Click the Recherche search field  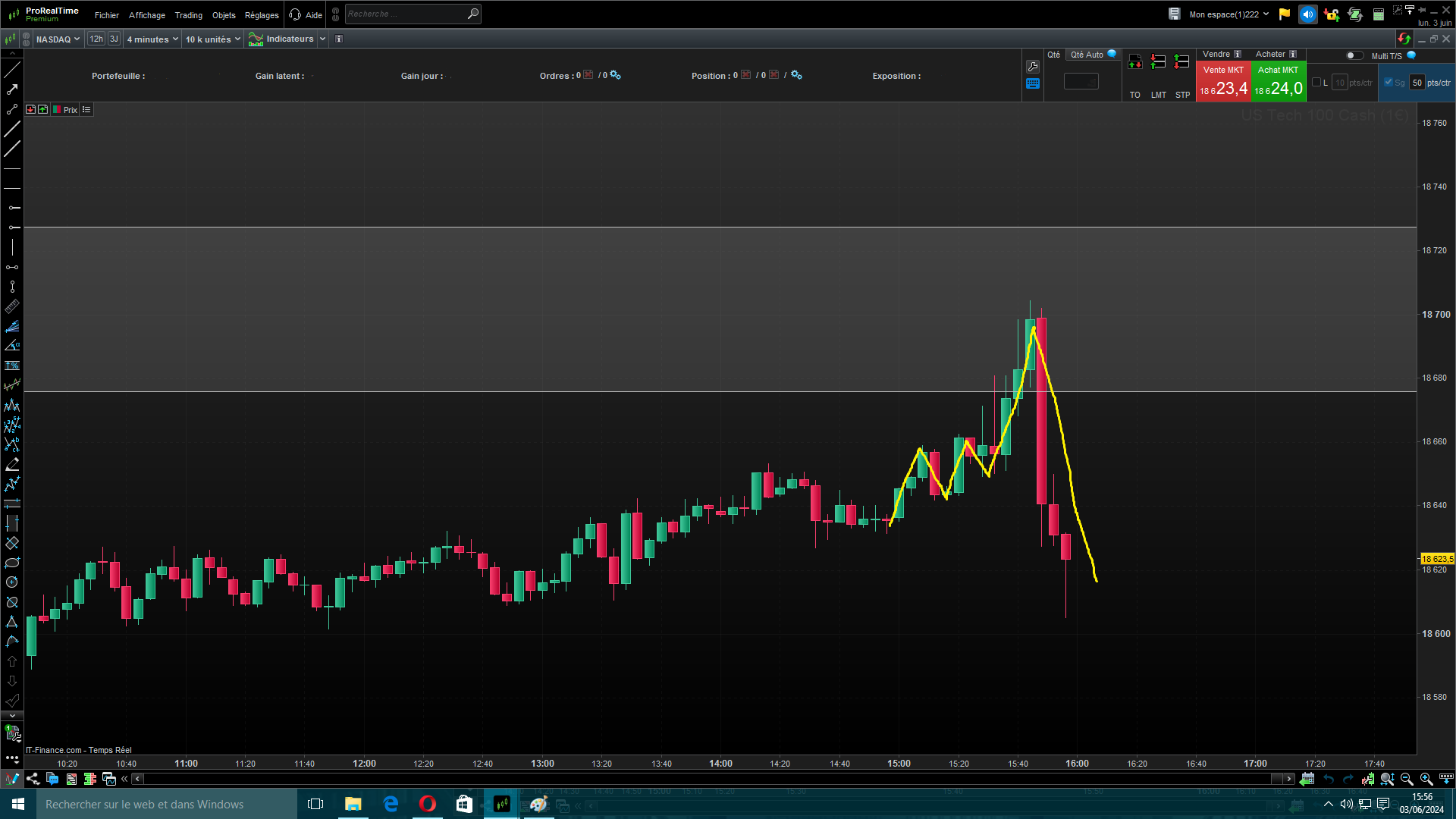coord(406,14)
